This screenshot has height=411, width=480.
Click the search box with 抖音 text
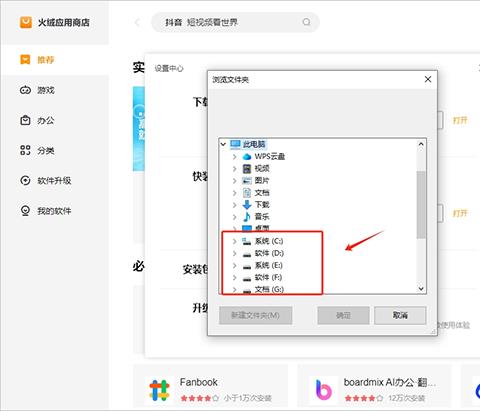[x=235, y=22]
